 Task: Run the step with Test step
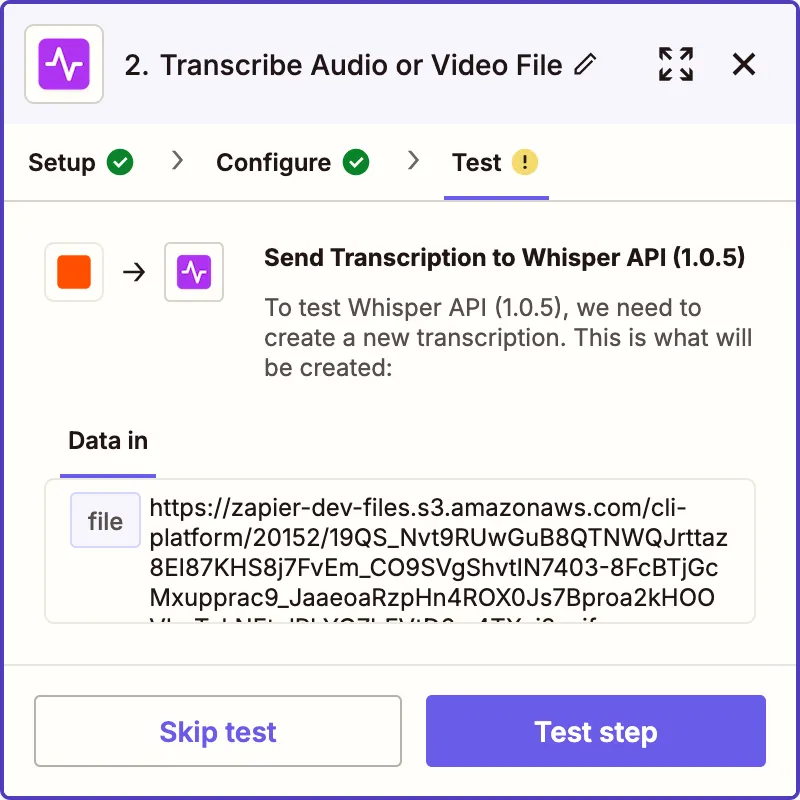pos(595,731)
